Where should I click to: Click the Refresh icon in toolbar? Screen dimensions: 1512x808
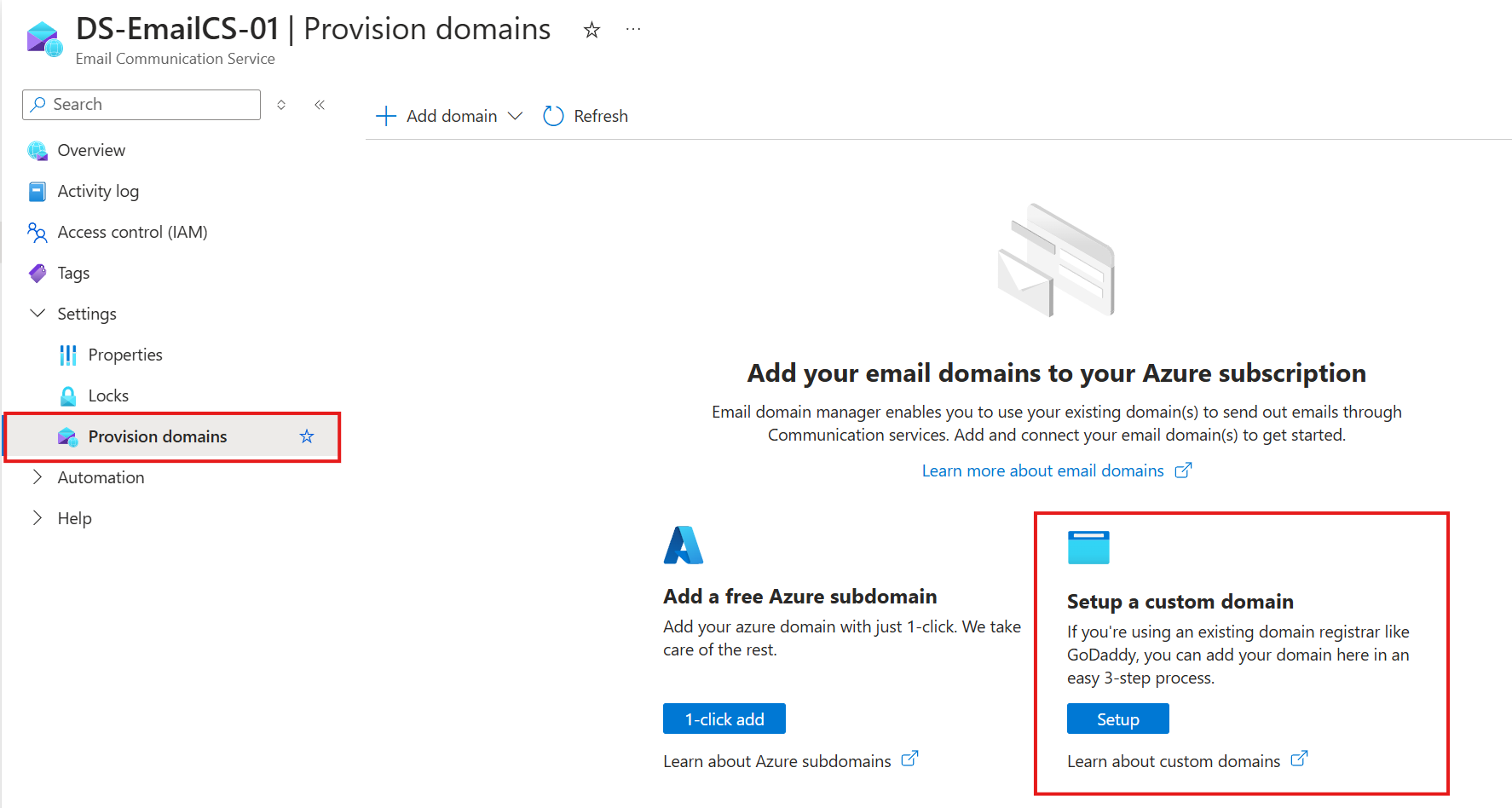553,116
